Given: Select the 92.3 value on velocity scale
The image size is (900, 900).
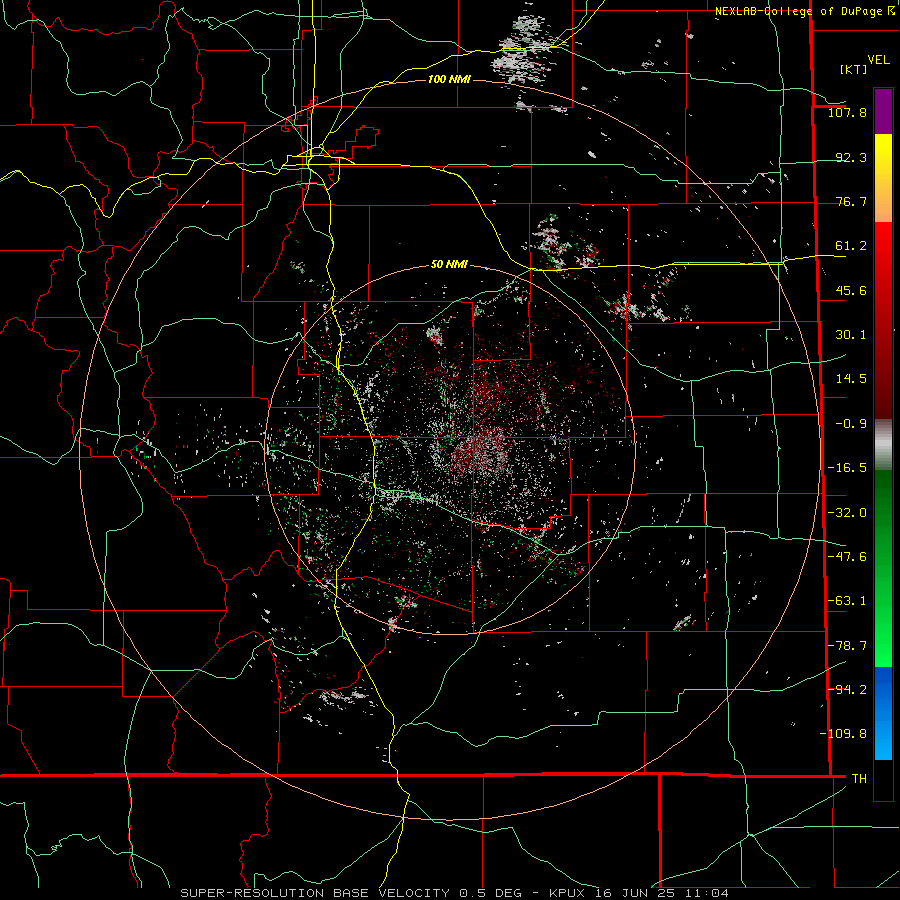Looking at the screenshot, I should click(x=851, y=157).
